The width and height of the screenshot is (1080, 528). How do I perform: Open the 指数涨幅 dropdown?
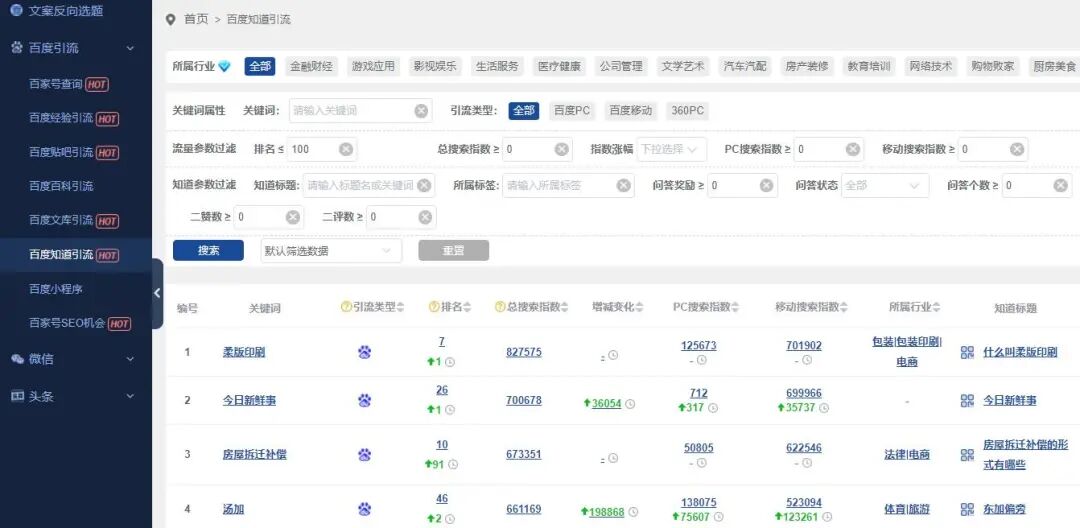coord(672,149)
